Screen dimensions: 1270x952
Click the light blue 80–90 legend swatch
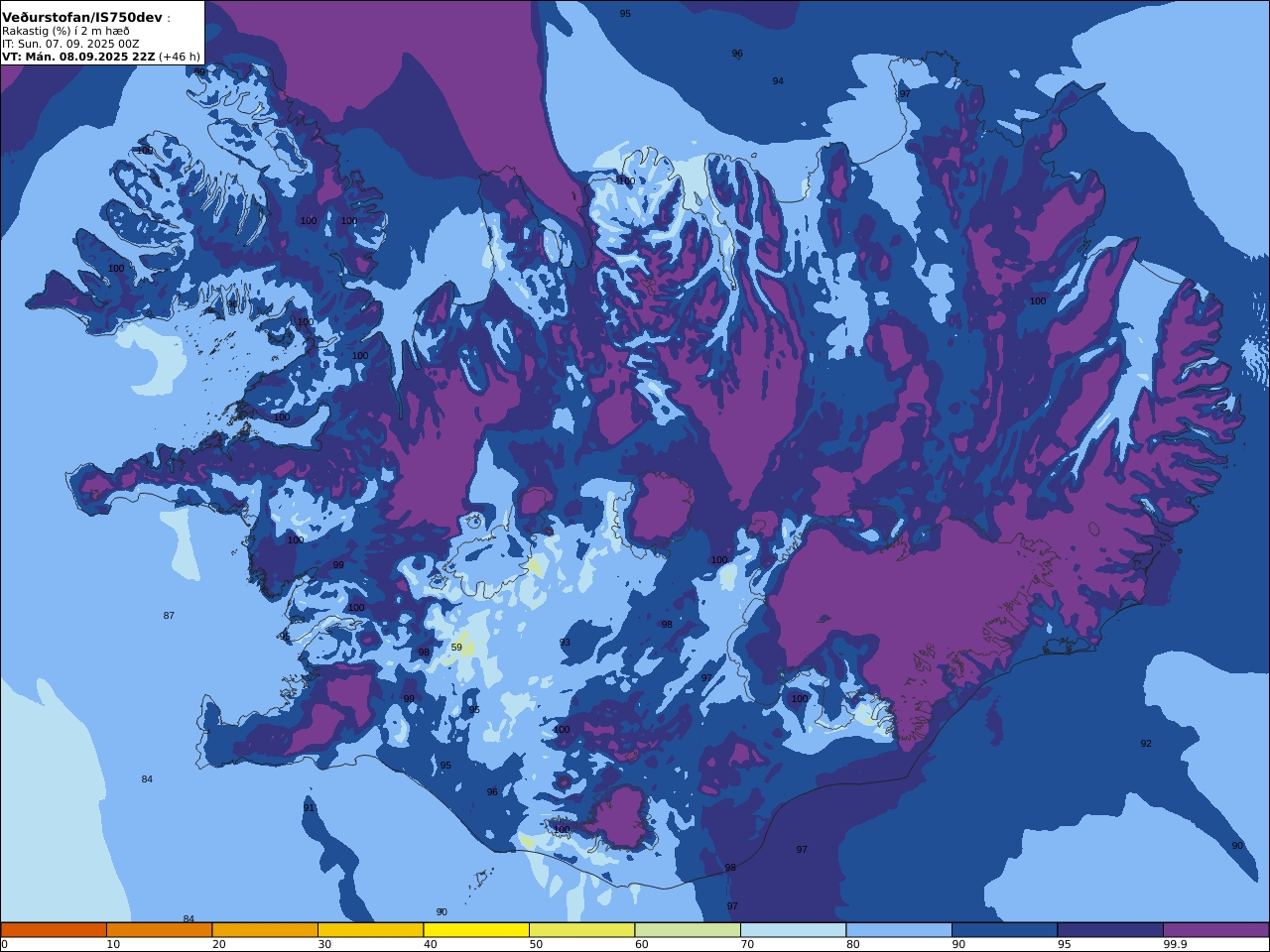tap(899, 930)
